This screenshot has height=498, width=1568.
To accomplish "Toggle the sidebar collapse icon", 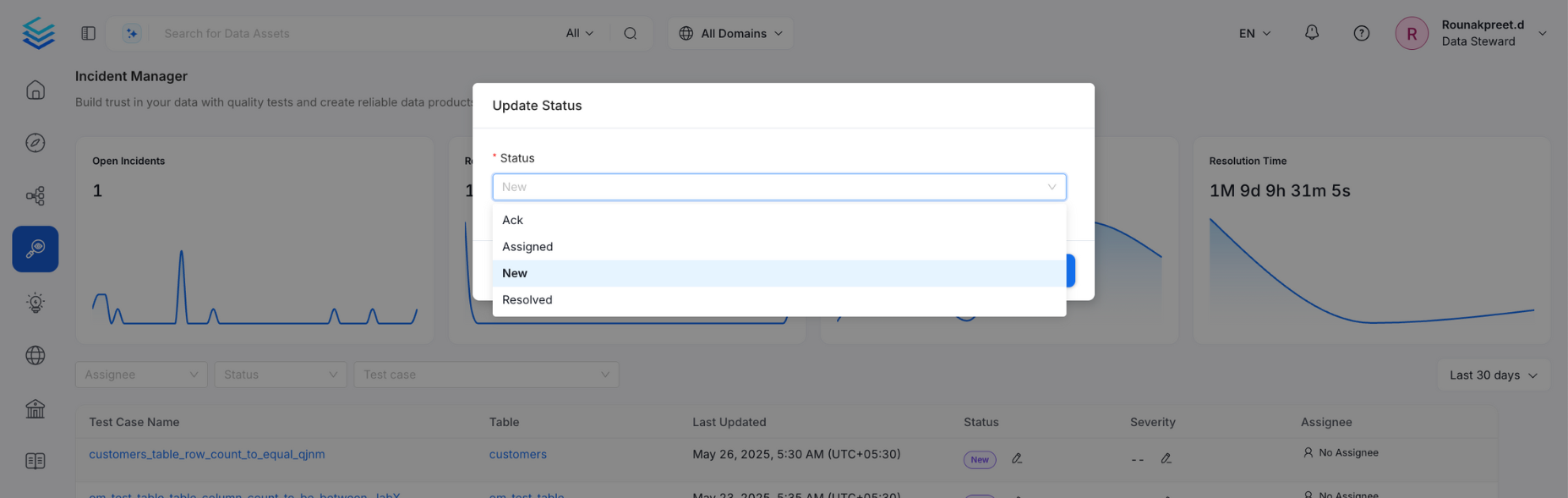I will (89, 33).
